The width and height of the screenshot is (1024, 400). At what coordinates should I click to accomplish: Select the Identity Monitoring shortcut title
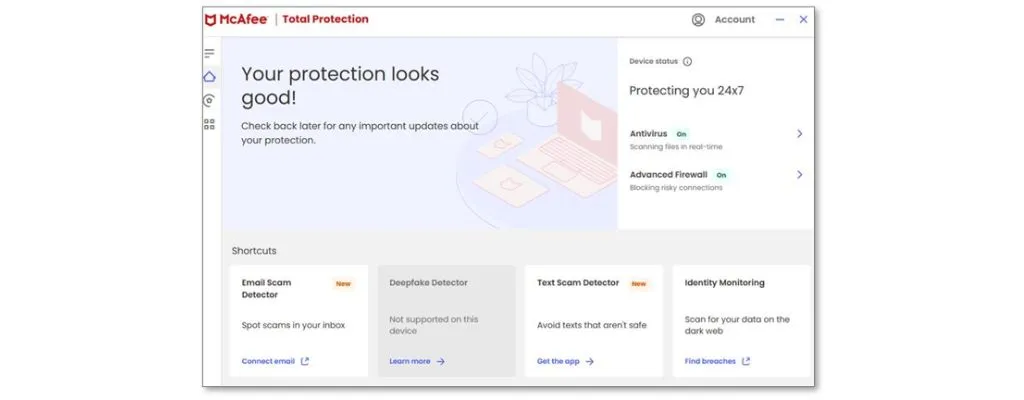724,283
